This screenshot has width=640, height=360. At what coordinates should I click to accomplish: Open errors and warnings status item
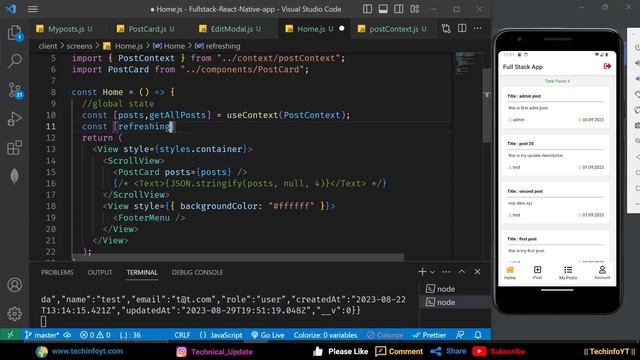pyautogui.click(x=95, y=335)
